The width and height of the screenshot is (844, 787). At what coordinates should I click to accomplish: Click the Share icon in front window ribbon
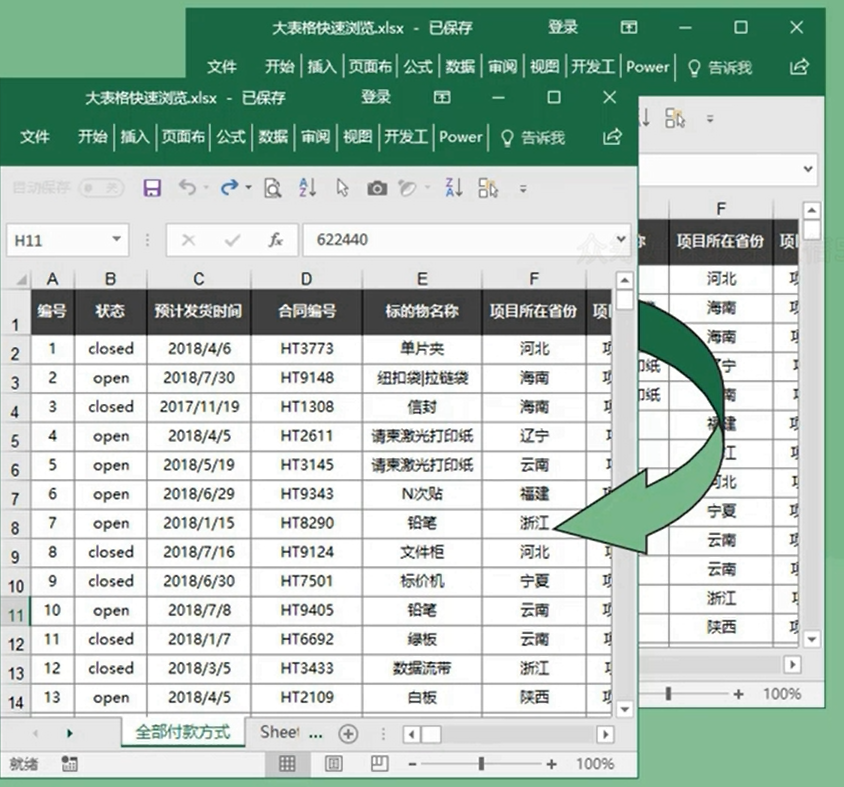click(612, 137)
